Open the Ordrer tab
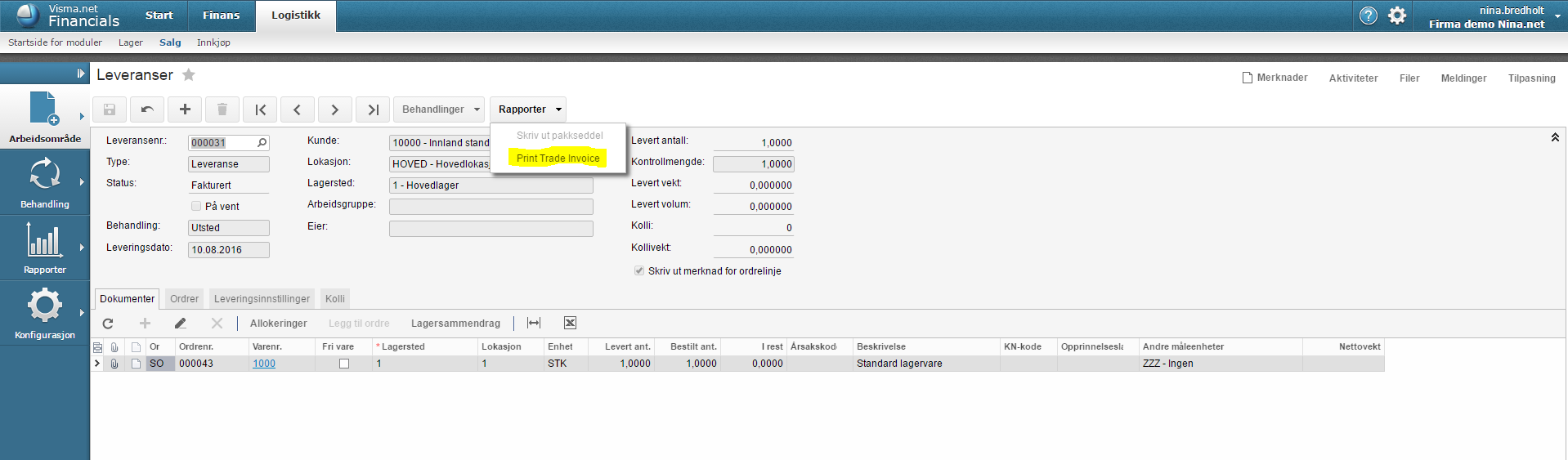Screen dimensions: 1568x460 pos(184,299)
